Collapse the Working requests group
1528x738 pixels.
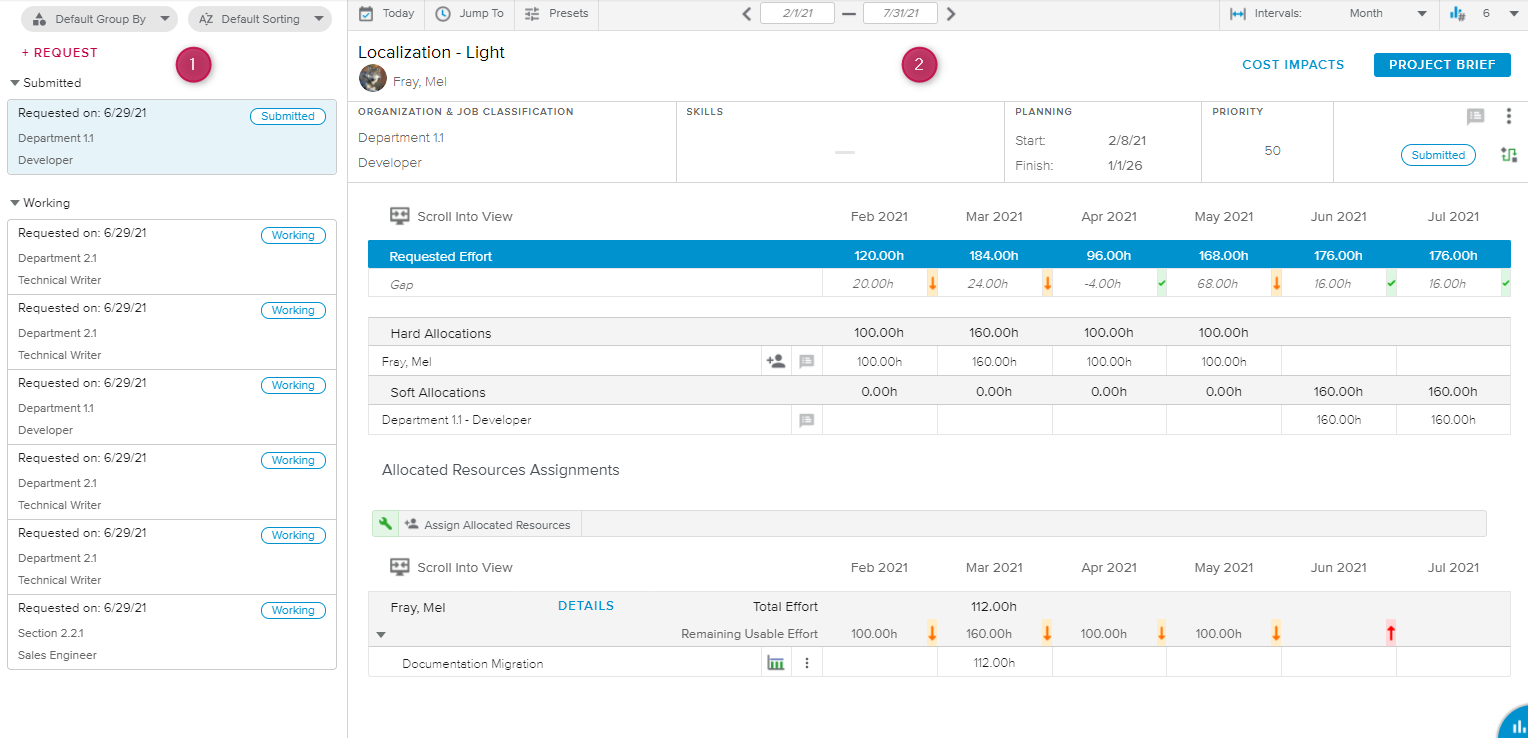(x=15, y=203)
